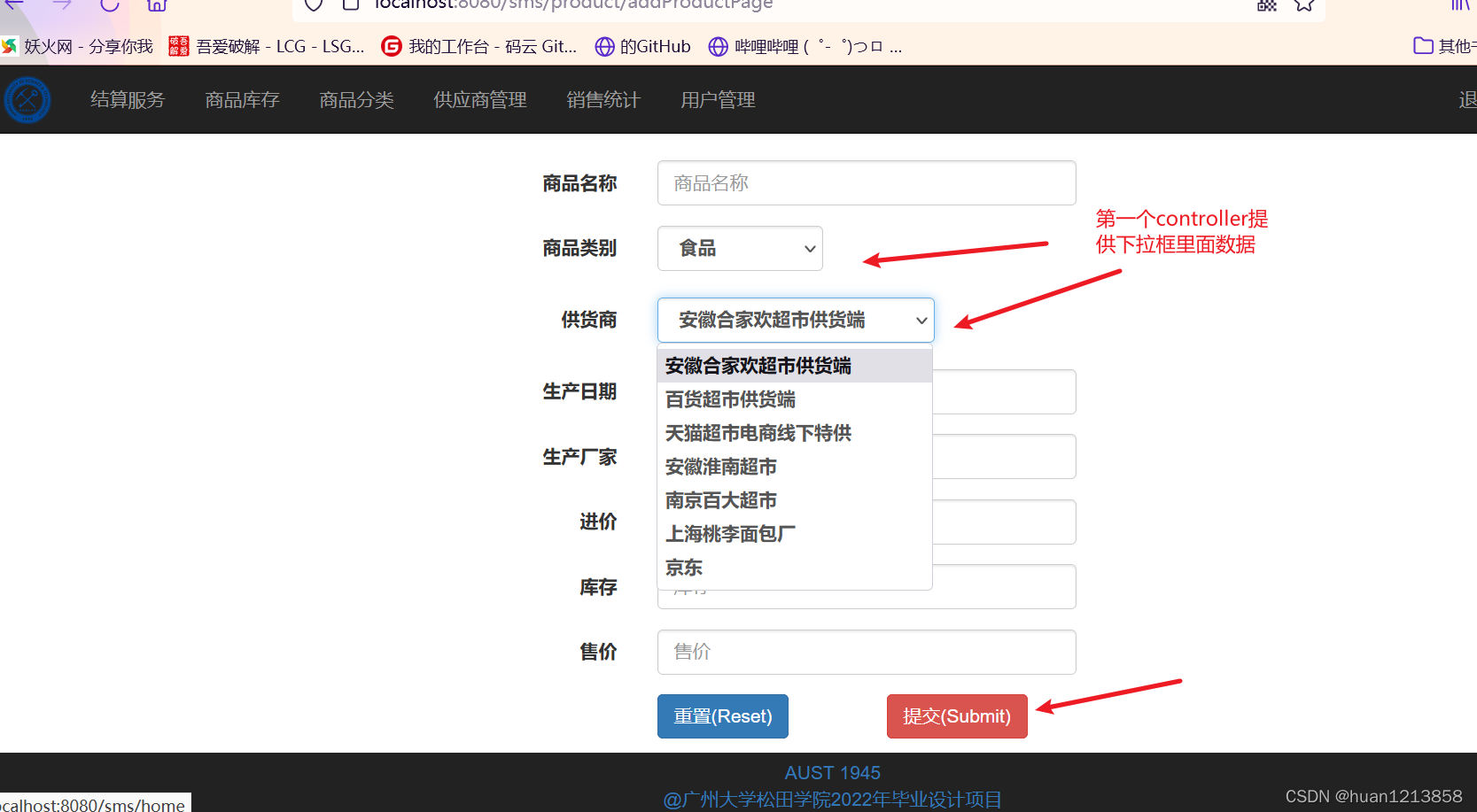Open 供应商管理 navigation item
Screen dimensions: 1477x812
pyautogui.click(x=480, y=100)
